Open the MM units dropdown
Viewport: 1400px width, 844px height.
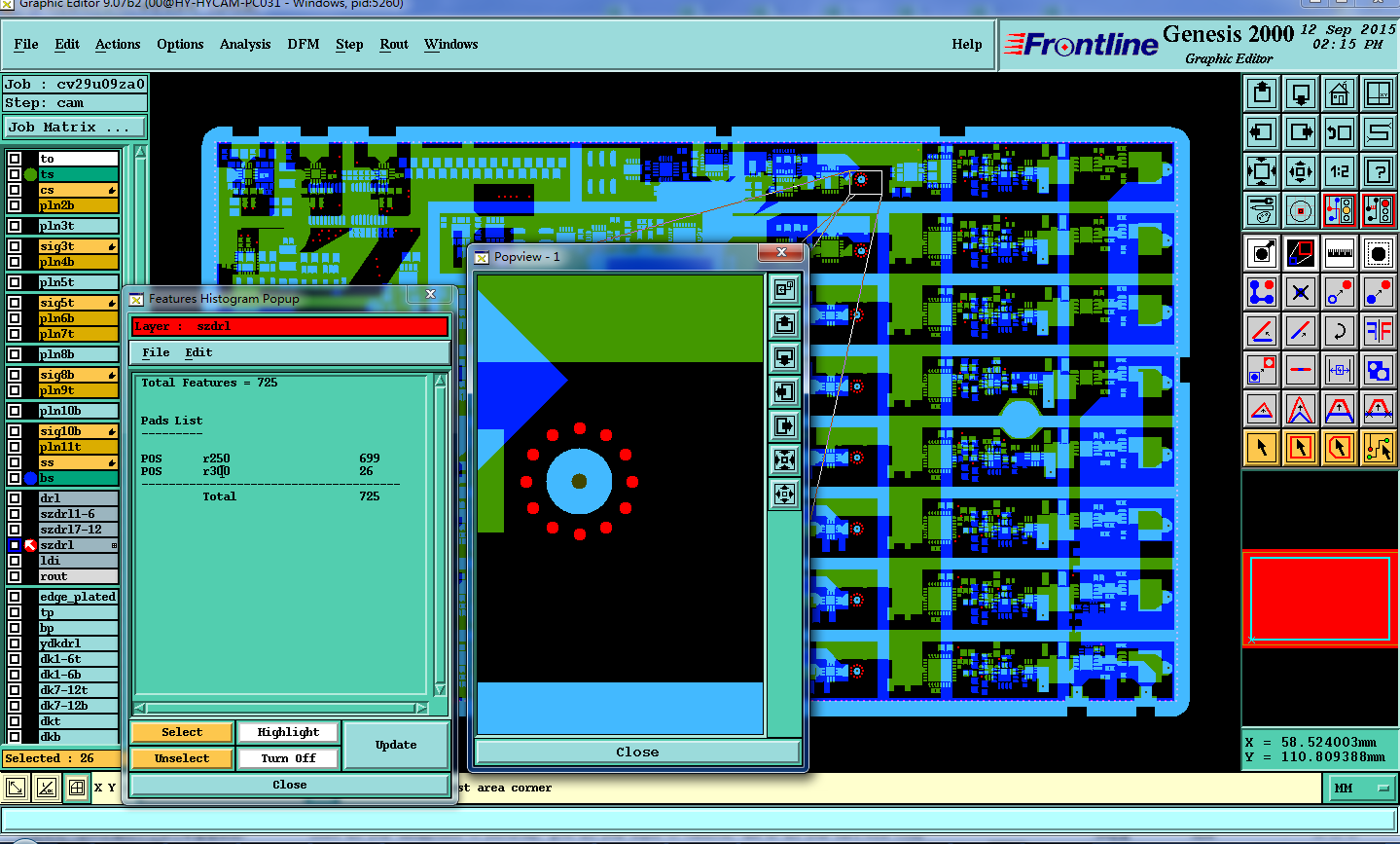(x=1361, y=788)
